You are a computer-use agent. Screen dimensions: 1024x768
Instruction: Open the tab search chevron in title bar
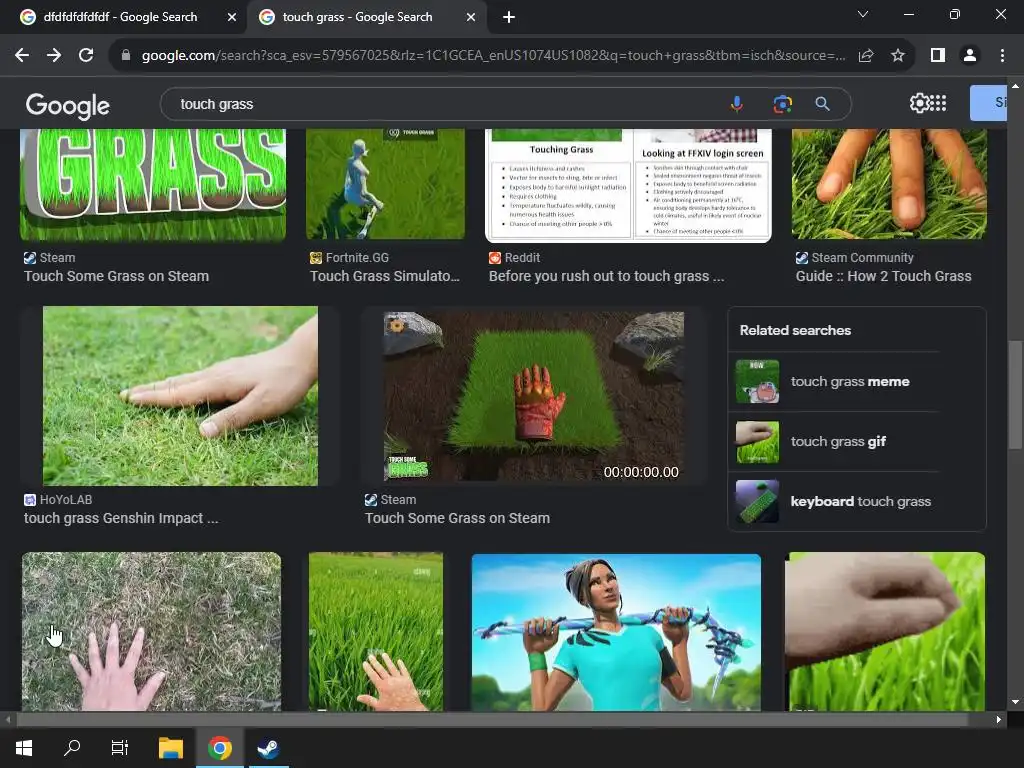click(x=863, y=14)
